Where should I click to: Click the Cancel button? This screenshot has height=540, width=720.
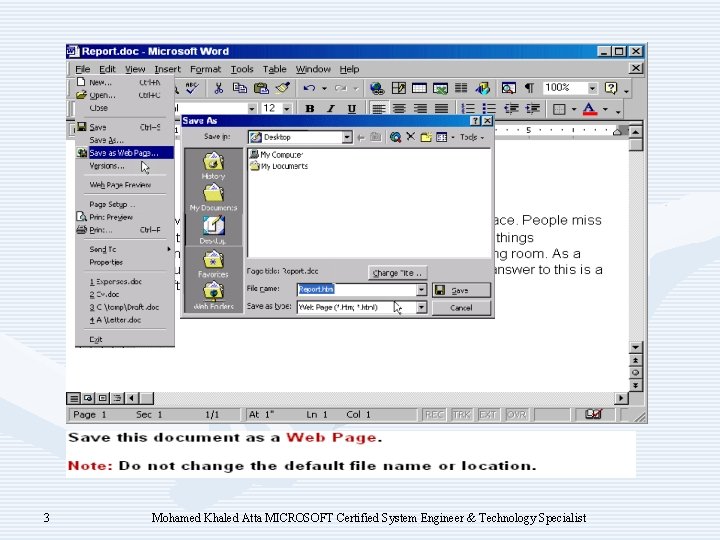click(x=461, y=308)
